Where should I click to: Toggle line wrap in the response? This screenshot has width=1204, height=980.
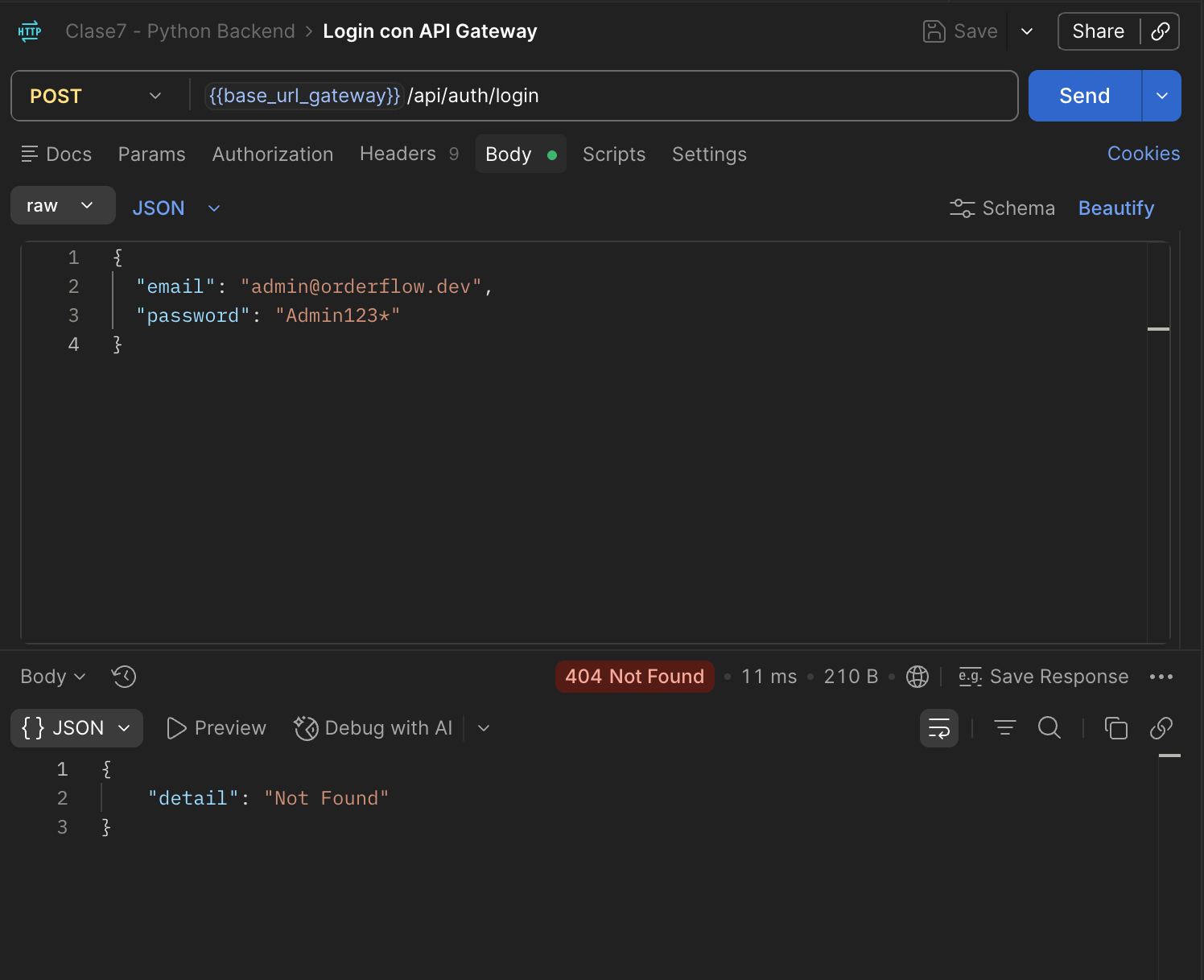(939, 728)
